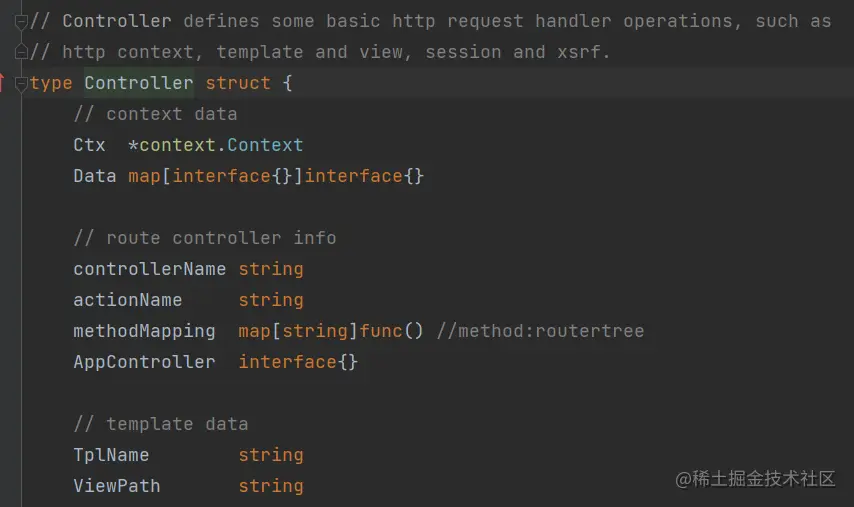Click the //method:routertree comment

(540, 331)
